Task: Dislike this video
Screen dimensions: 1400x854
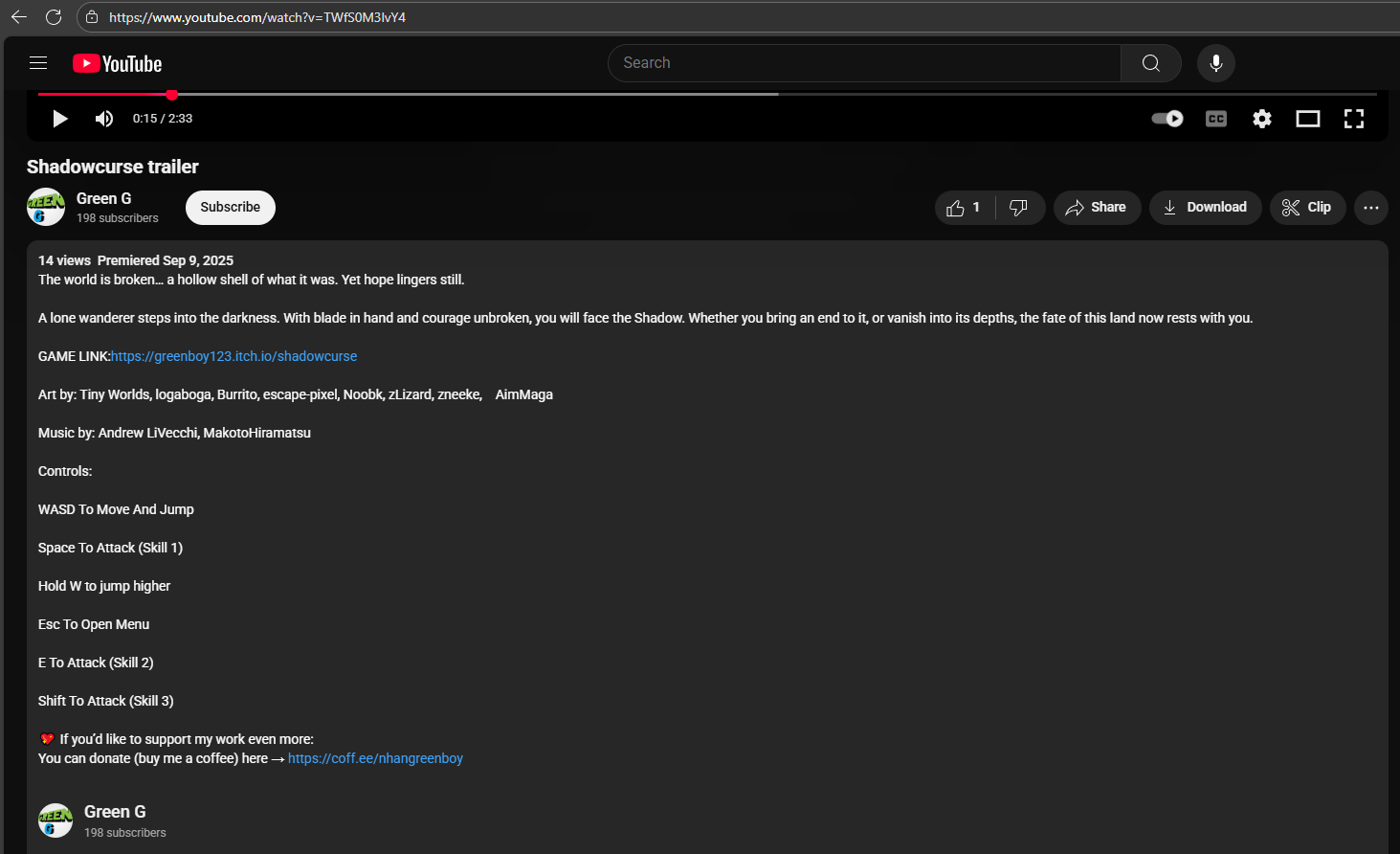Action: [x=1019, y=208]
